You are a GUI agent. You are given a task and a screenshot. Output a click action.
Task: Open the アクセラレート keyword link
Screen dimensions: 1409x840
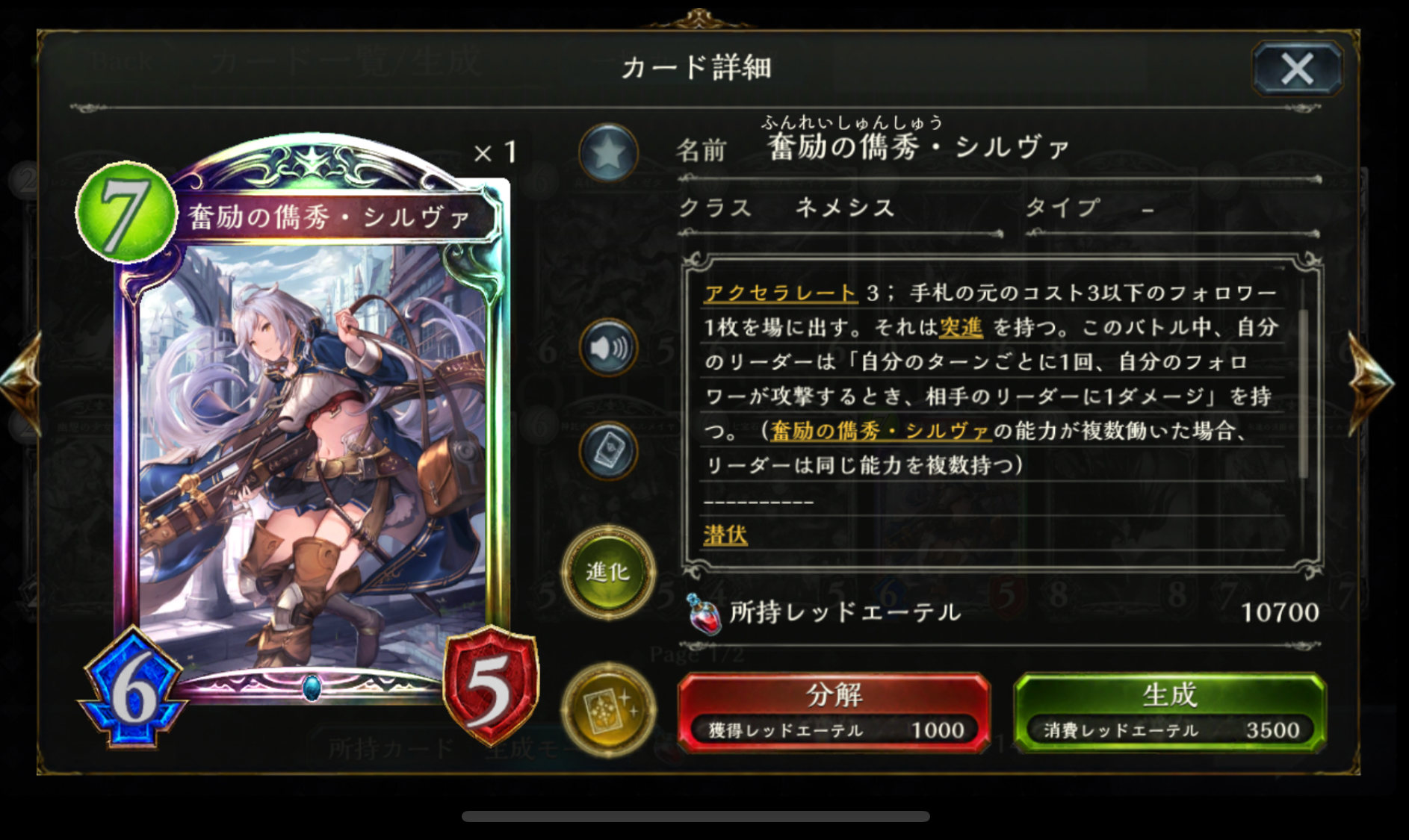(x=780, y=293)
